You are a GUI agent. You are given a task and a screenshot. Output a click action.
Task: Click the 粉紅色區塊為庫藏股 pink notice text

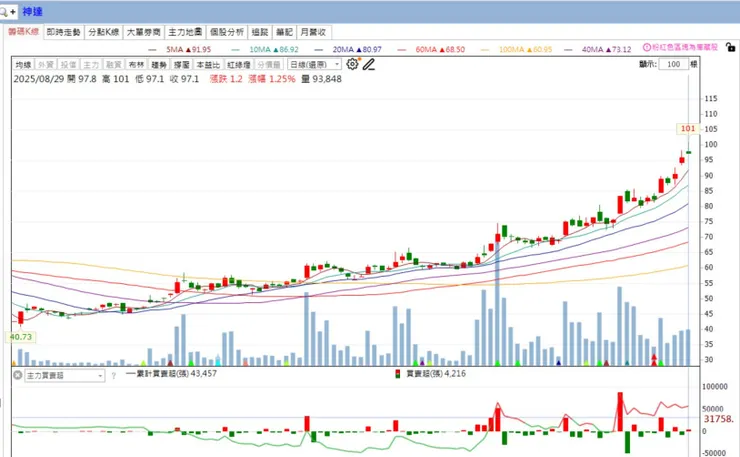[685, 47]
